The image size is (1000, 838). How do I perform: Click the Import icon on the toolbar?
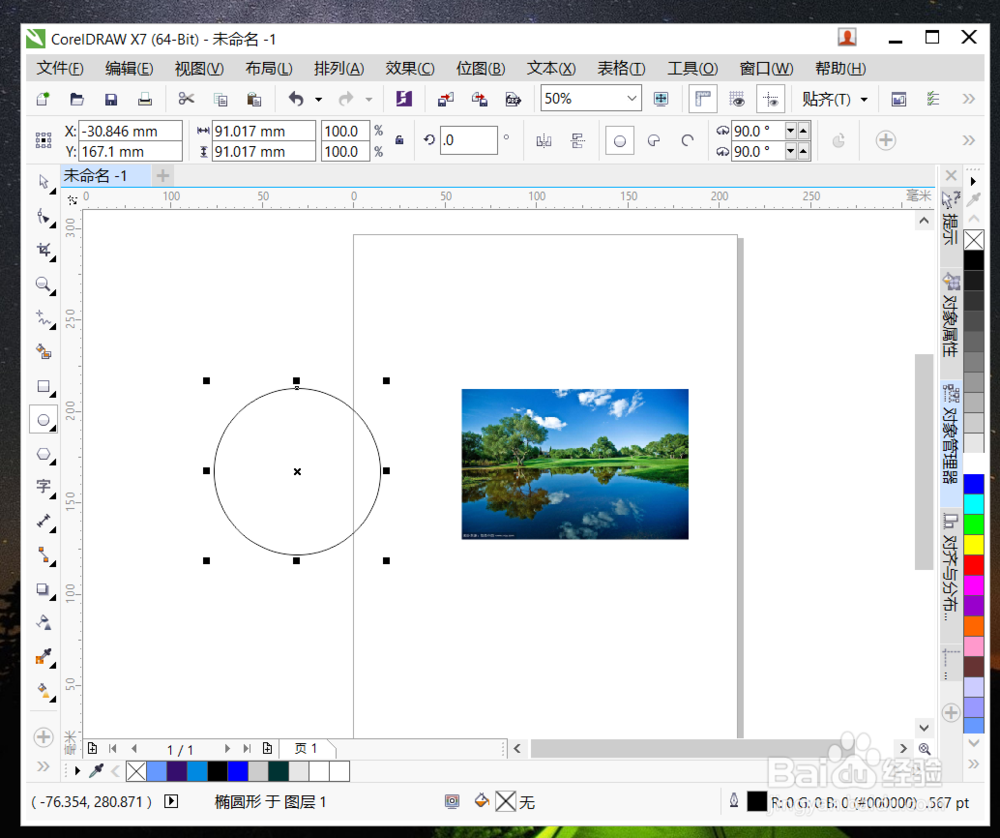[447, 99]
